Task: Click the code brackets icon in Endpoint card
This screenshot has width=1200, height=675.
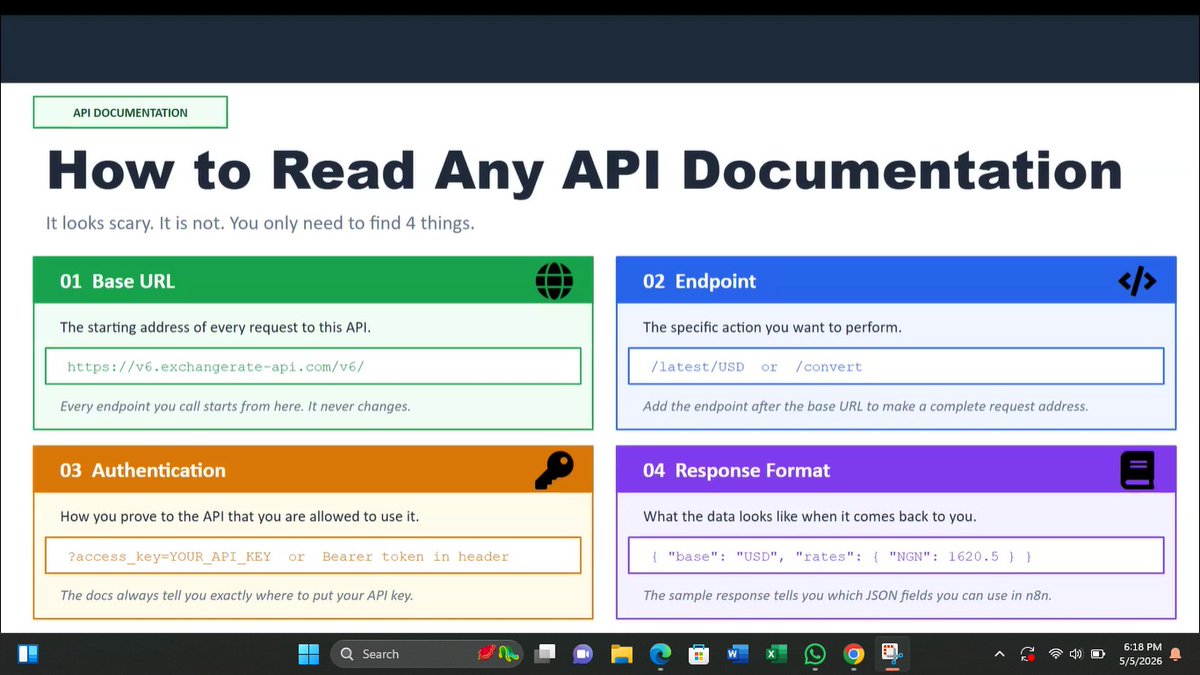Action: 1137,282
